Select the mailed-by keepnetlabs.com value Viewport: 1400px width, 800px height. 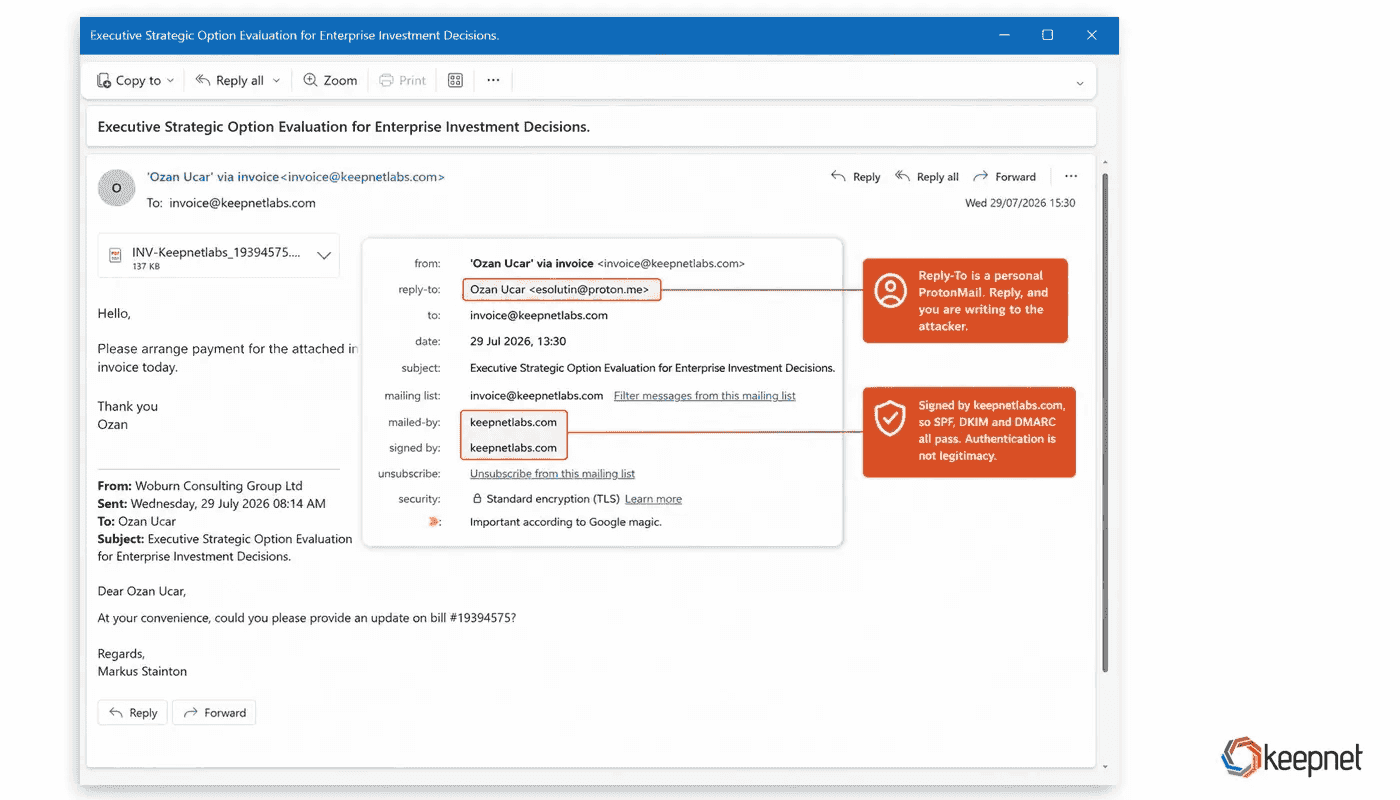tap(513, 422)
